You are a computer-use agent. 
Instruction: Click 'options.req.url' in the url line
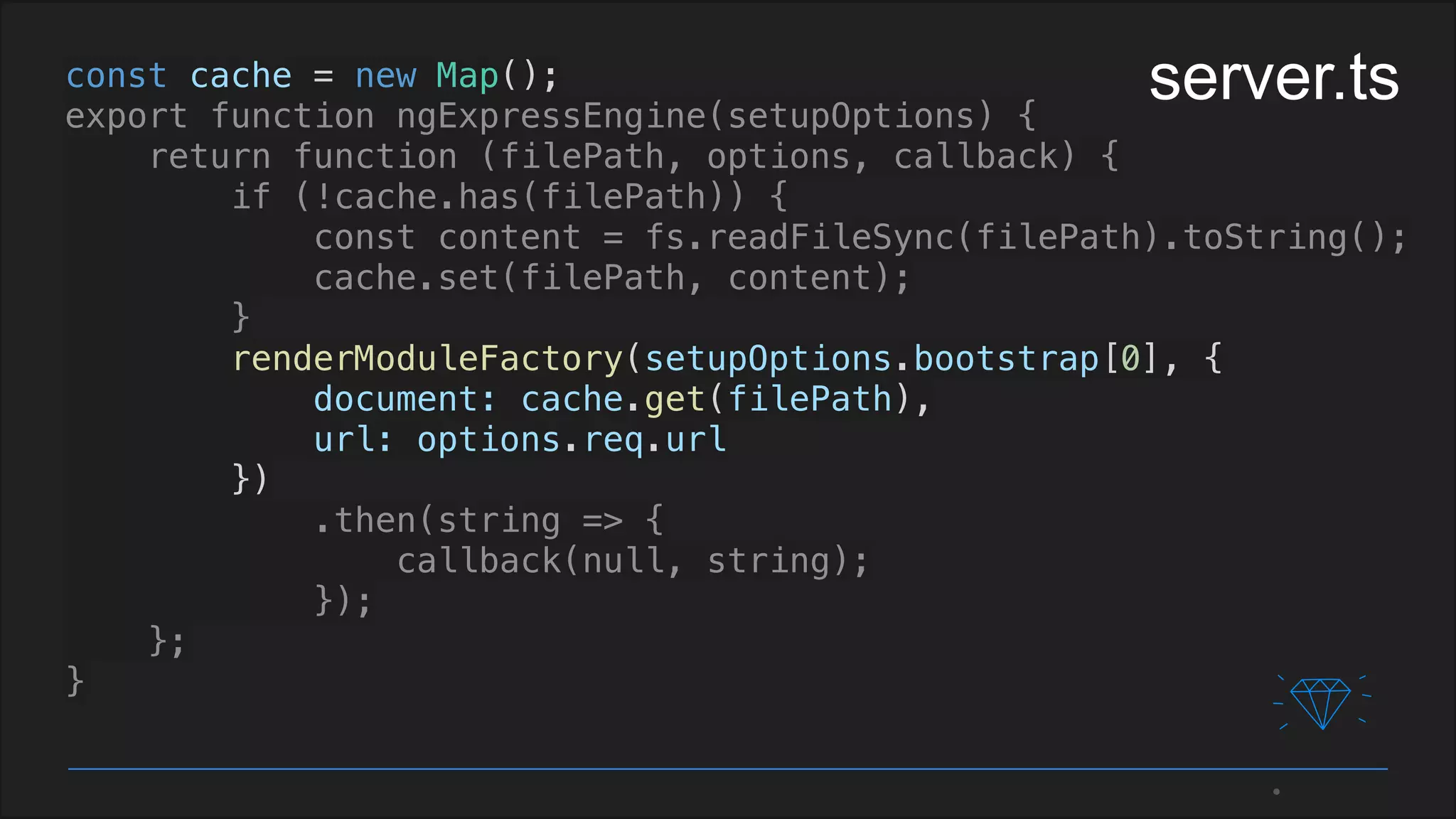tap(571, 439)
